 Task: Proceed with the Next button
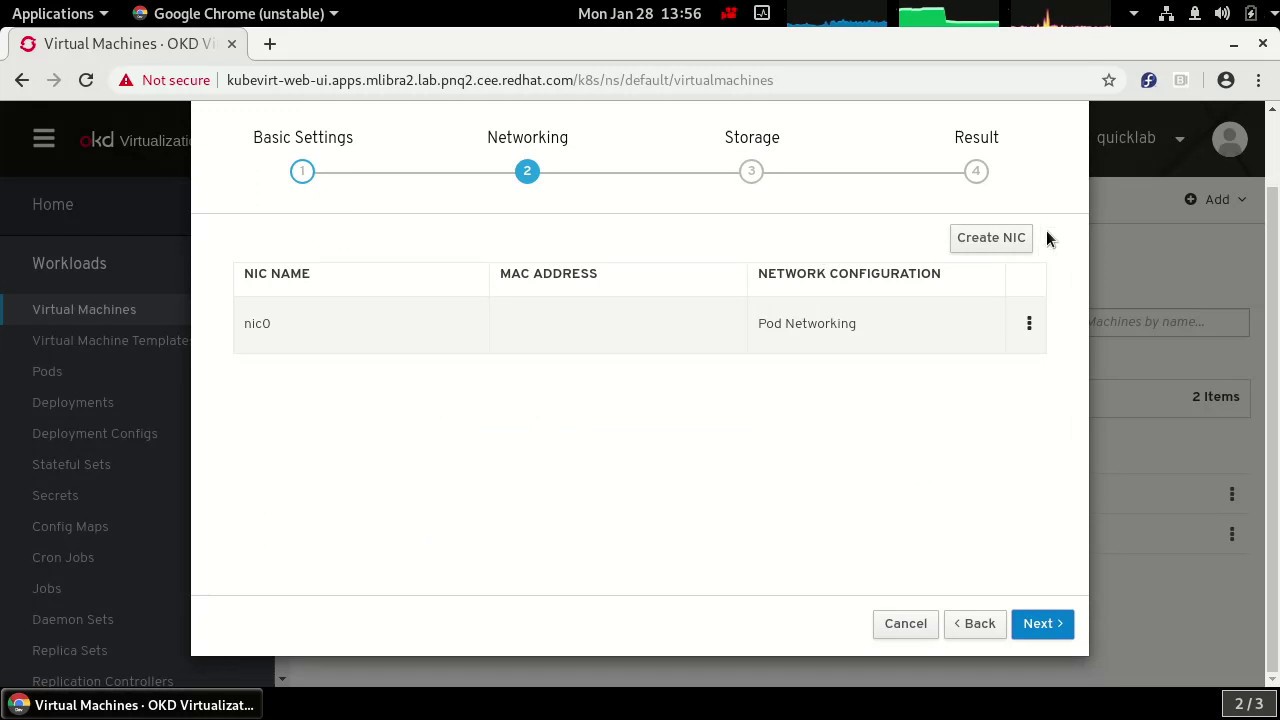tap(1043, 623)
